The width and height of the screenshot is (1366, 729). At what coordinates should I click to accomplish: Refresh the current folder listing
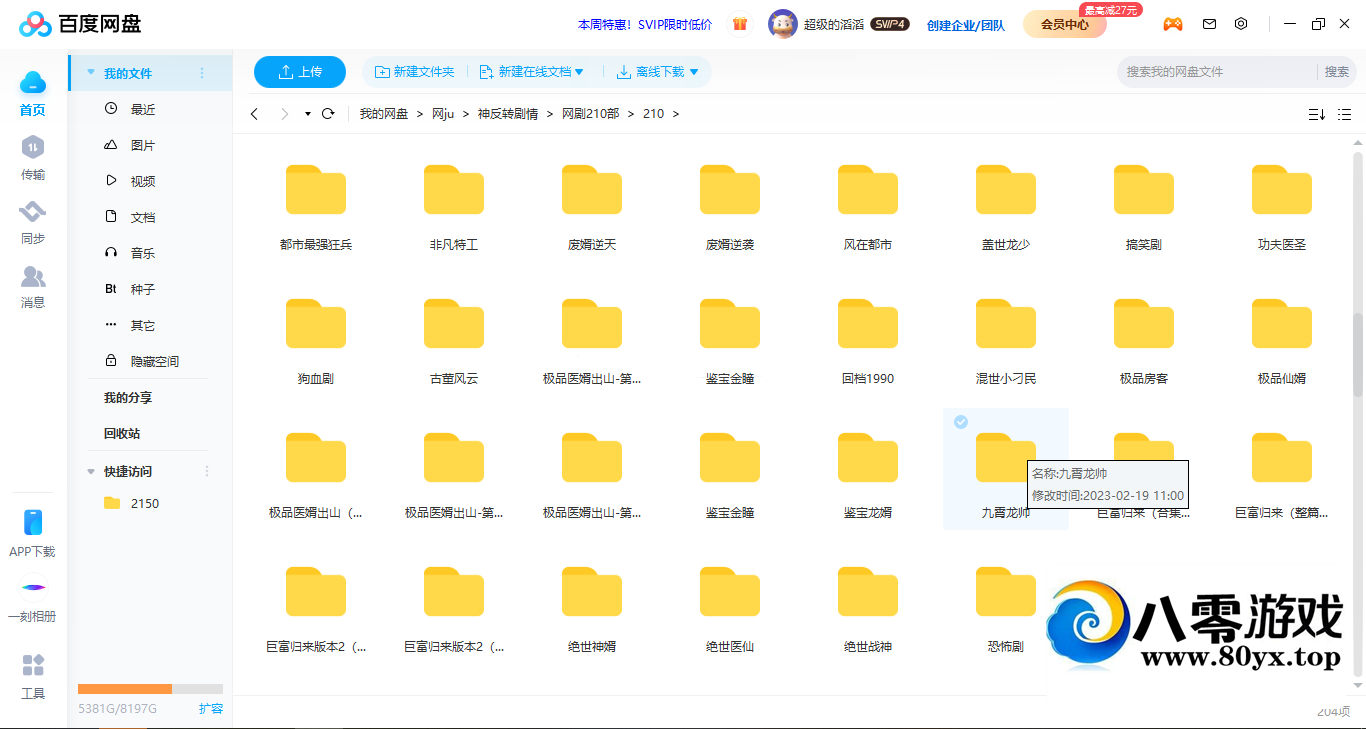click(x=328, y=114)
